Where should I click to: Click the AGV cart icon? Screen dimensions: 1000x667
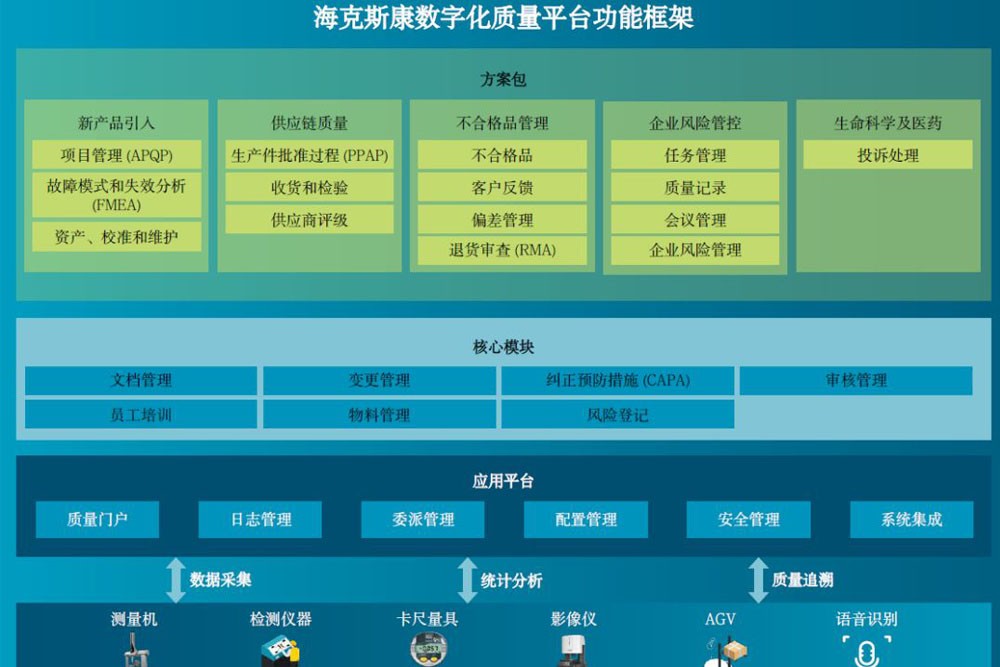[724, 652]
